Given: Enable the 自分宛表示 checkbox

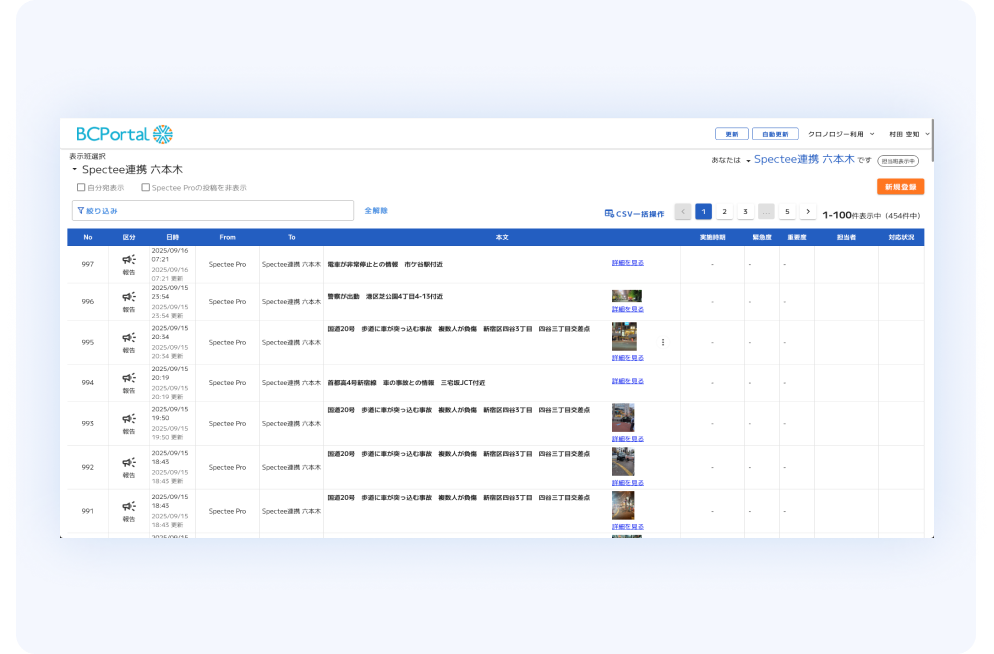Looking at the screenshot, I should (81, 187).
